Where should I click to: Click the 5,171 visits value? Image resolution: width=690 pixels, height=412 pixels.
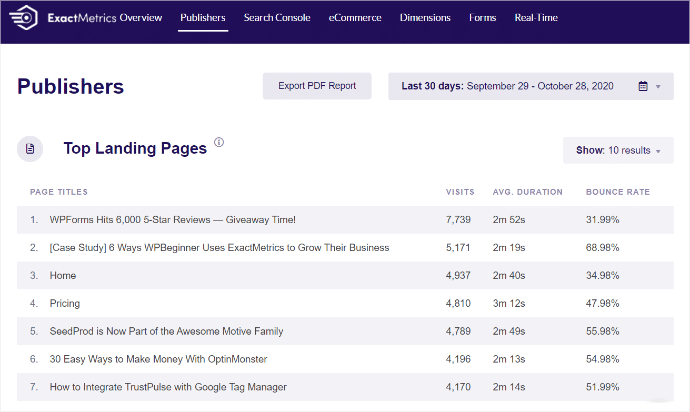coord(458,248)
